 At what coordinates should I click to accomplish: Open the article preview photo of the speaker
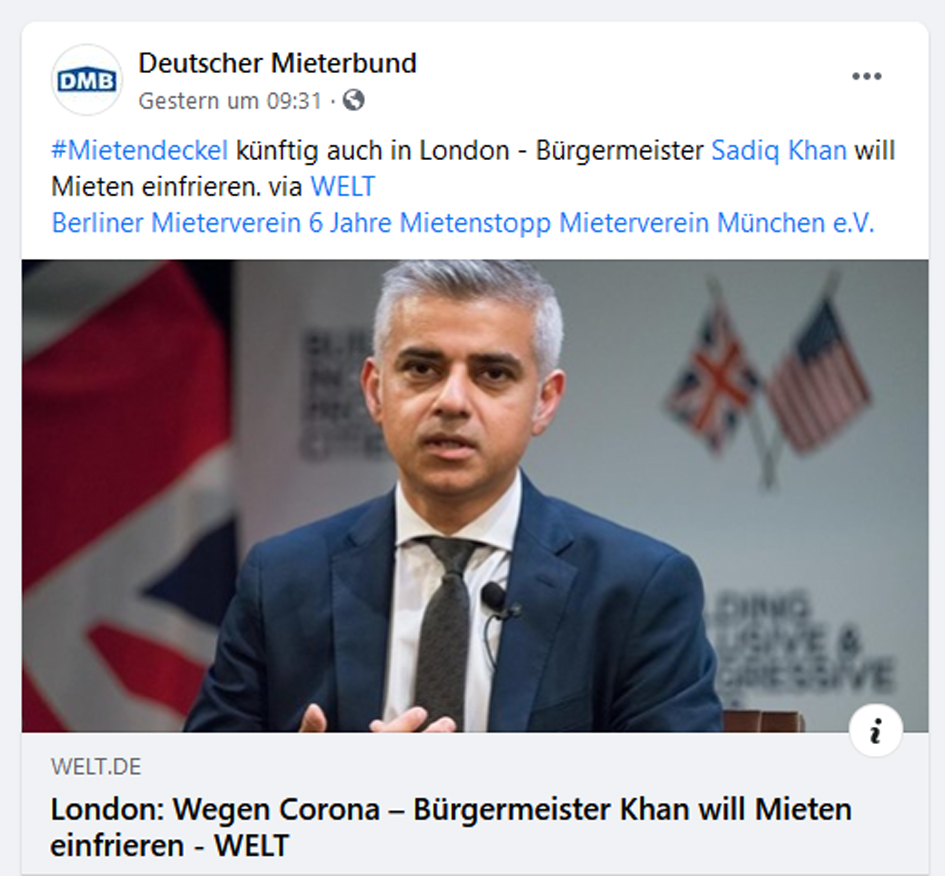(475, 496)
